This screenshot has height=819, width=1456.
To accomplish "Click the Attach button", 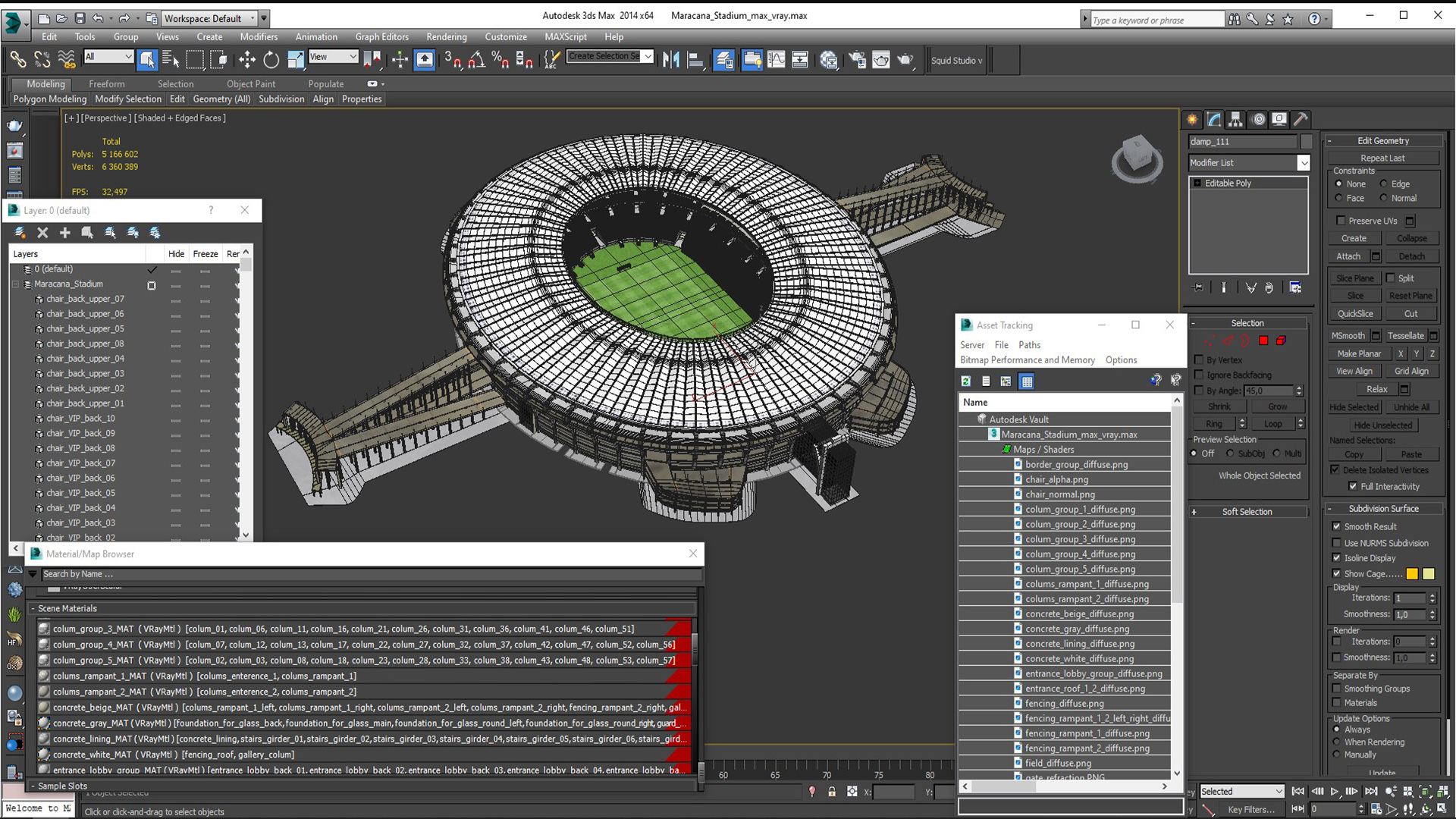I will [1348, 256].
